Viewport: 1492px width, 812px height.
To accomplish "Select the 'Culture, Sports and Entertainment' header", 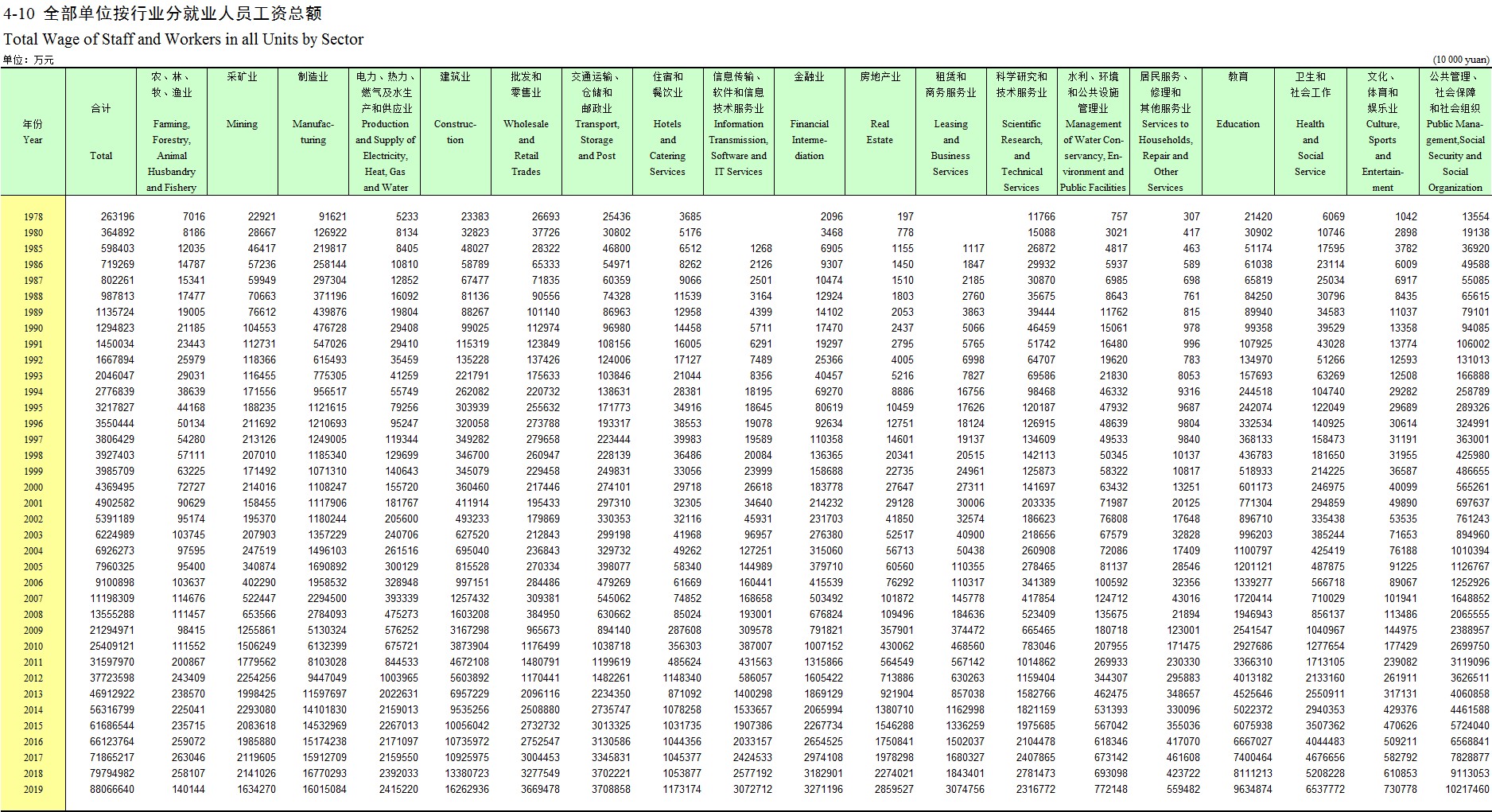I will point(1382,132).
